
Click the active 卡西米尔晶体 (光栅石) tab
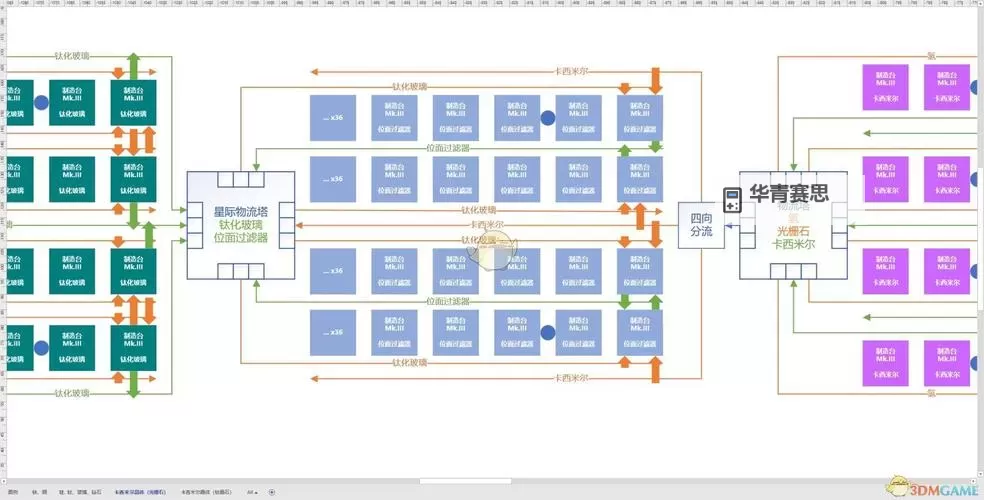click(x=139, y=492)
